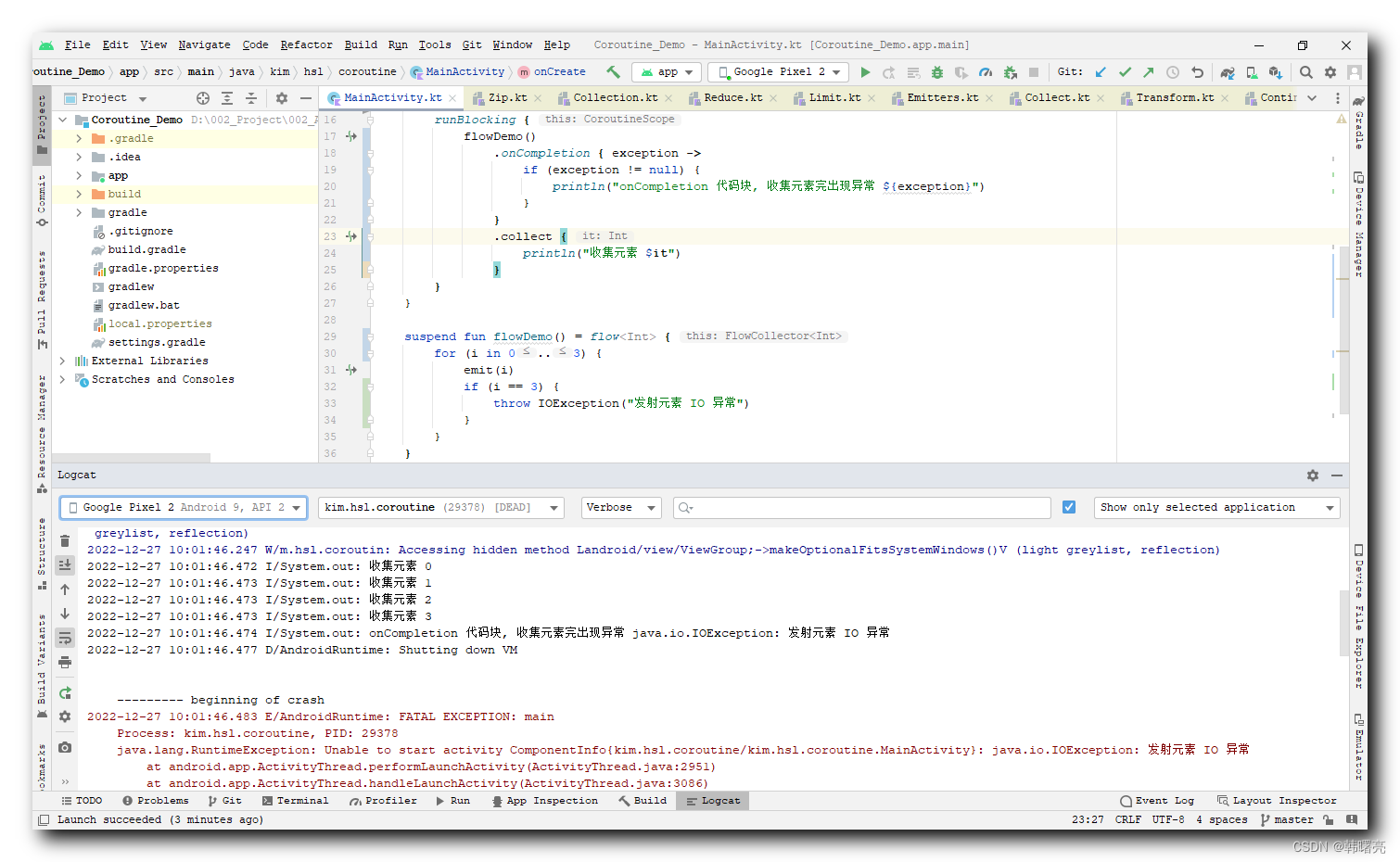
Task: Switch to the Zip.kt editor tab
Action: pos(508,98)
